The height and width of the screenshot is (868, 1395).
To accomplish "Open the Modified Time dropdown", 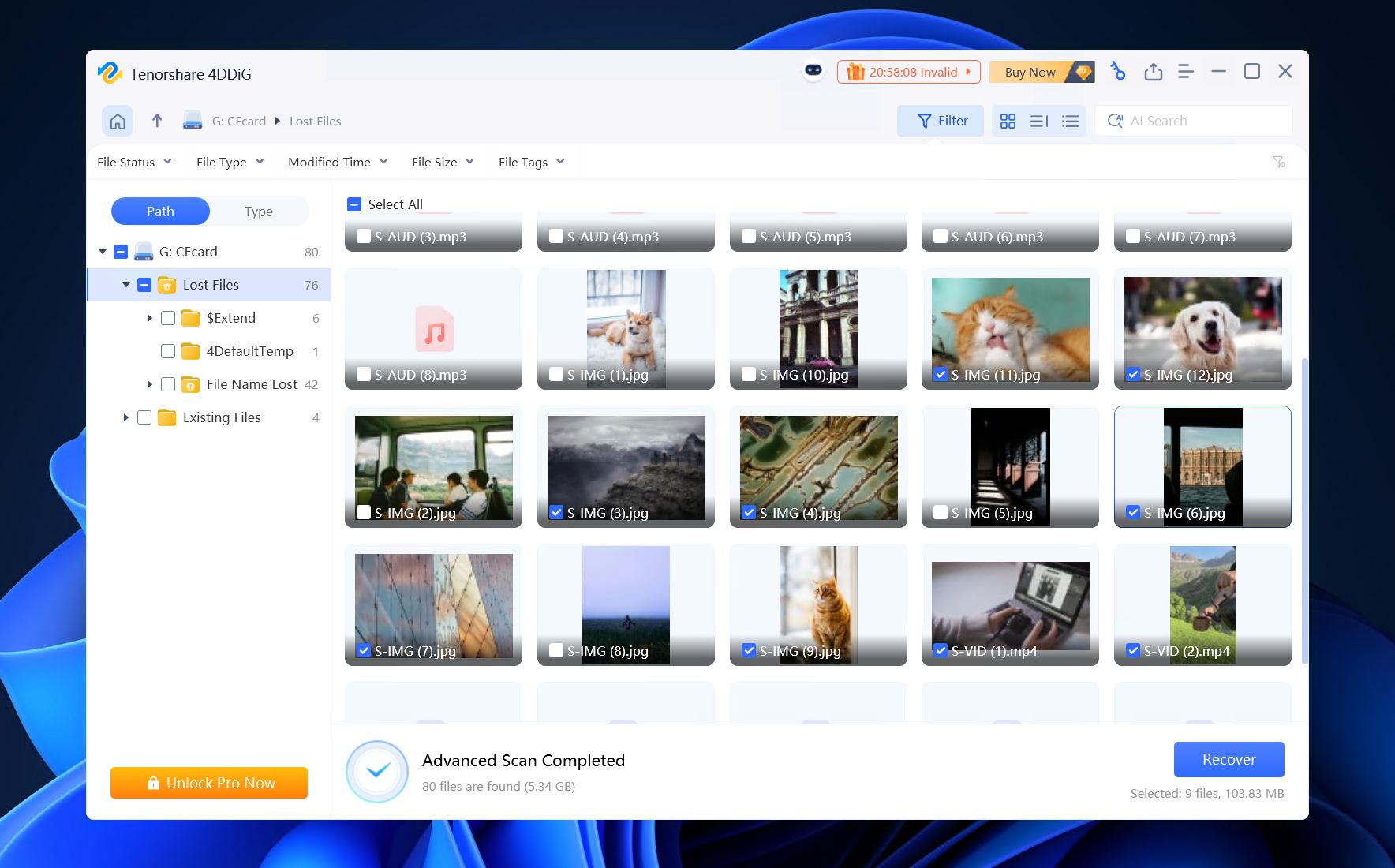I will tap(338, 162).
